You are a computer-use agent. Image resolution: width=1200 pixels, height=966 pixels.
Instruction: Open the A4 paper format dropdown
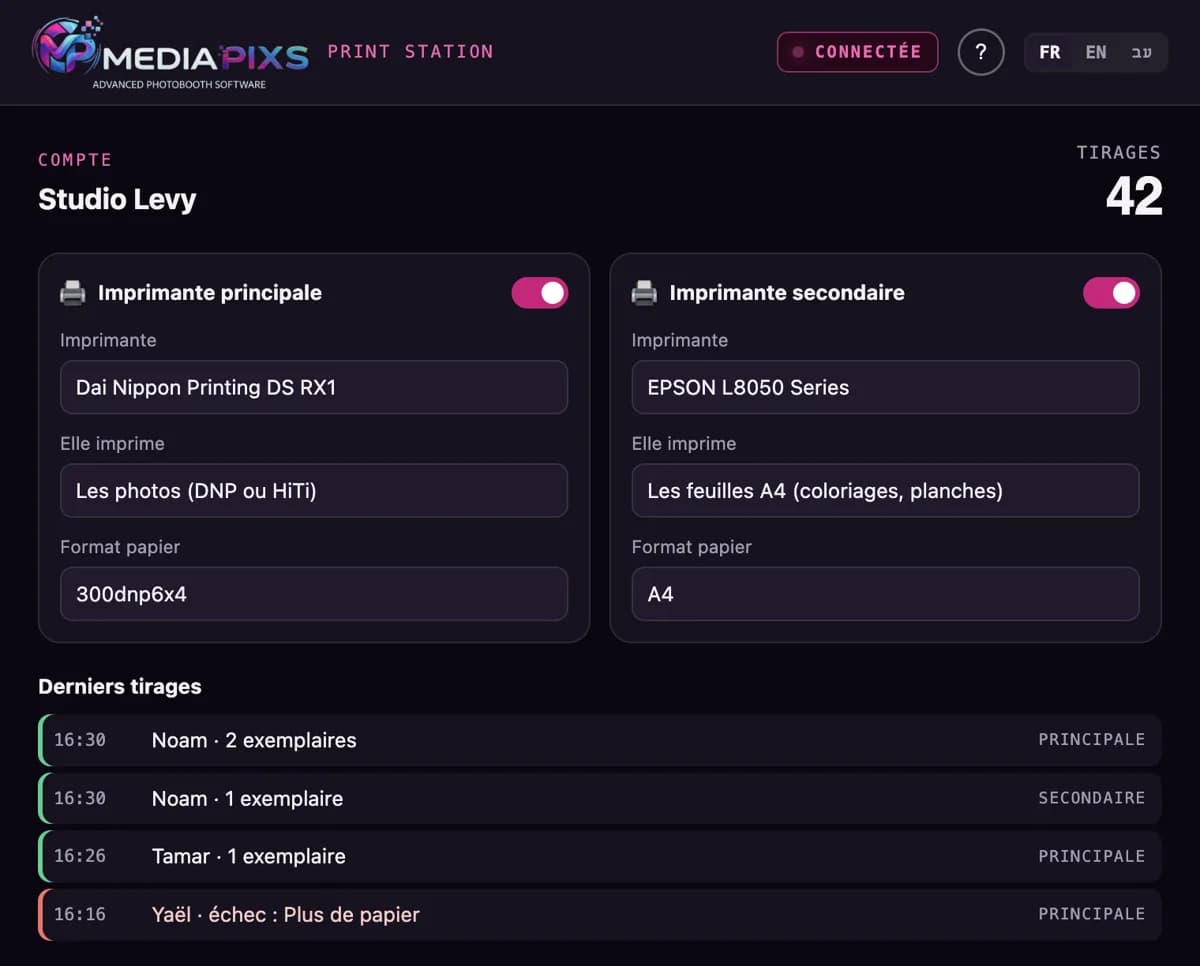click(x=885, y=594)
